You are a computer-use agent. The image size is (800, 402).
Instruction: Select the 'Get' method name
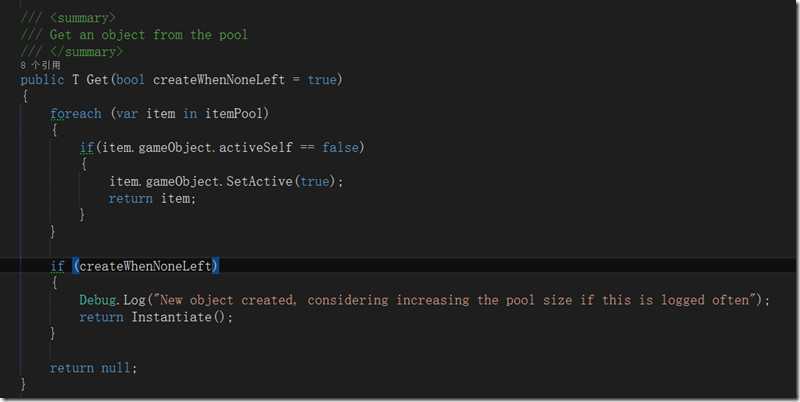[x=97, y=80]
